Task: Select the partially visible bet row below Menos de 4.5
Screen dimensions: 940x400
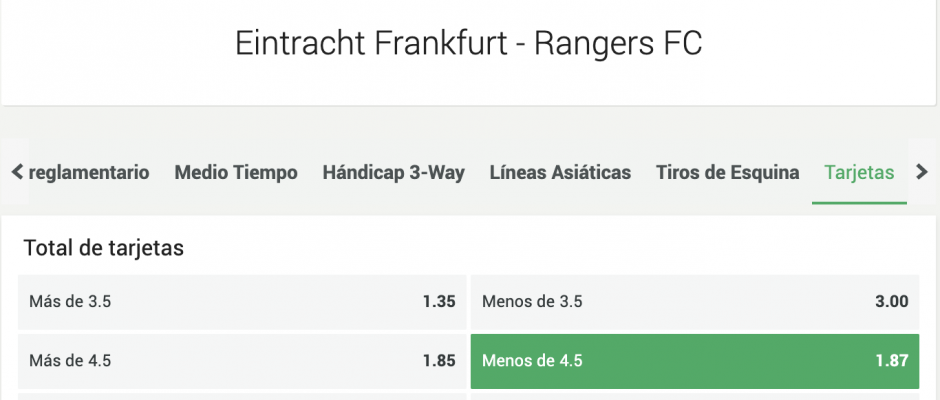Action: (x=695, y=396)
